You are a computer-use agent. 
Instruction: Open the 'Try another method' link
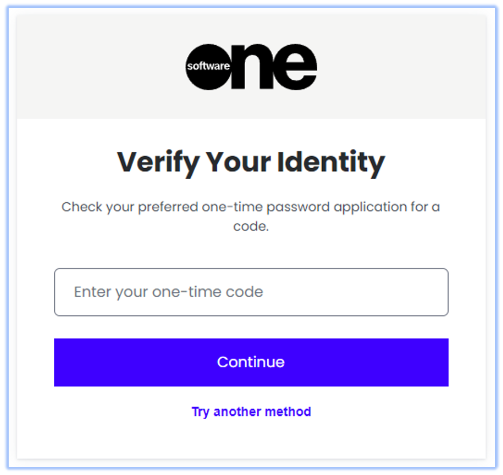click(x=251, y=412)
